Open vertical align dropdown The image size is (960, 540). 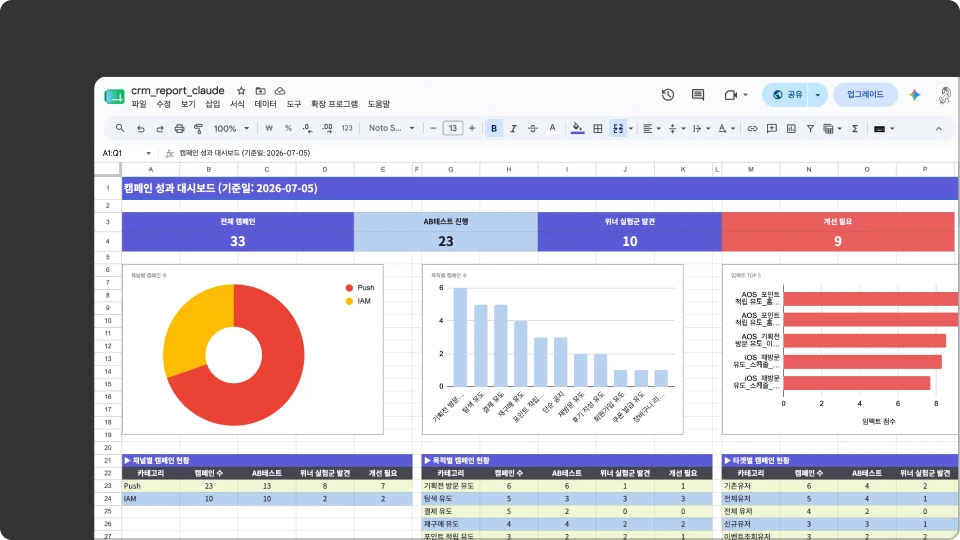coord(677,129)
